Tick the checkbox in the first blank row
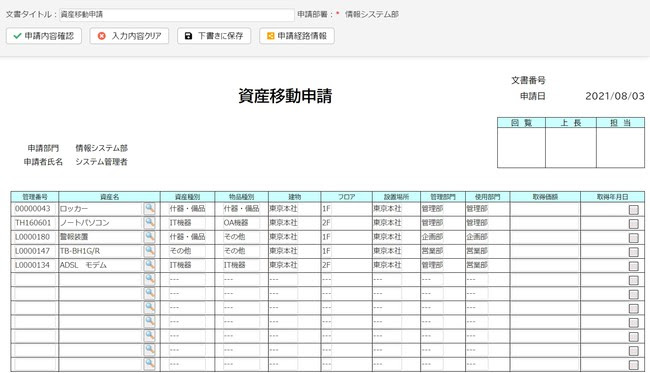The image size is (650, 373). pyautogui.click(x=633, y=280)
